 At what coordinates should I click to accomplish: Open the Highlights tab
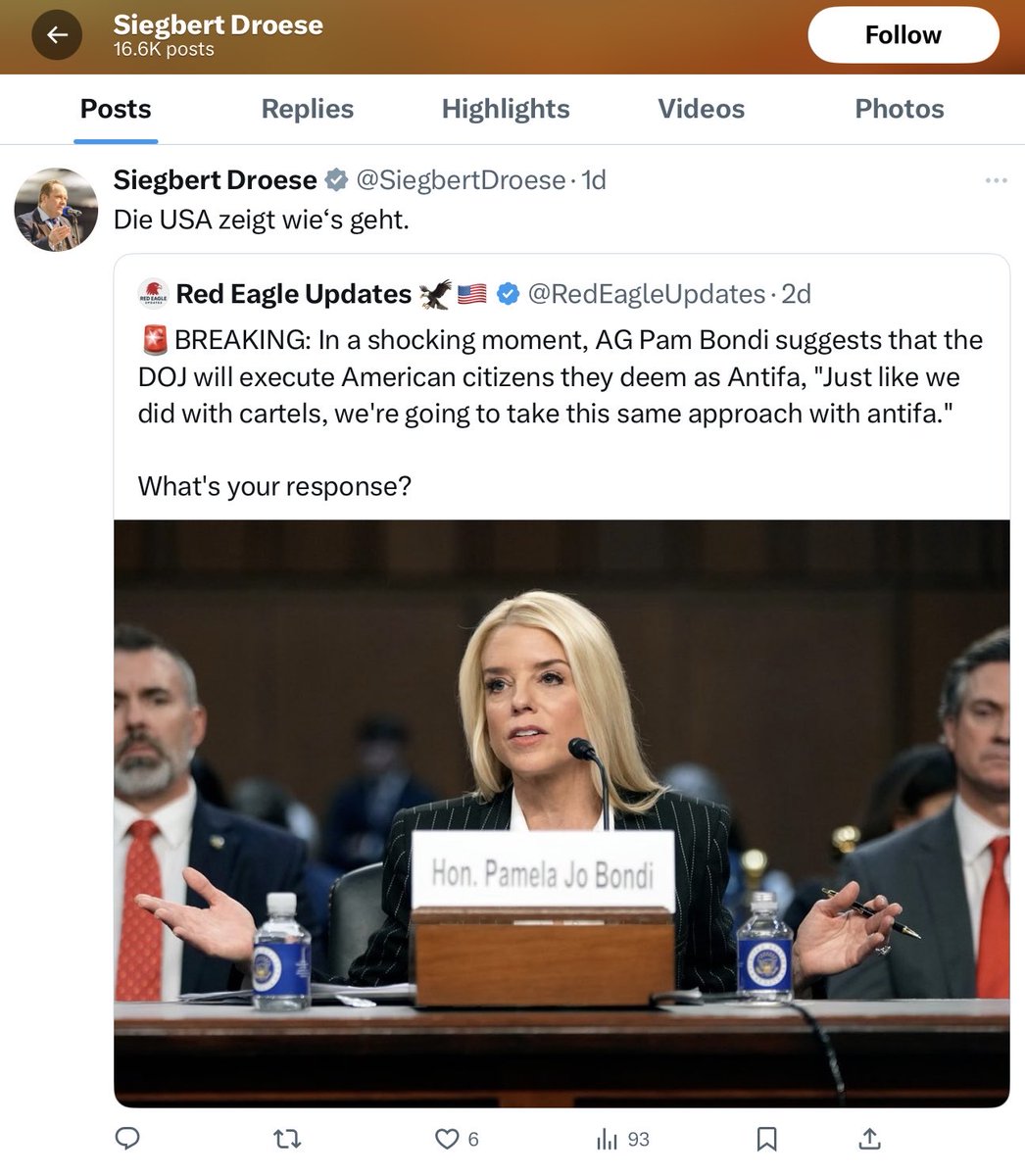click(506, 109)
